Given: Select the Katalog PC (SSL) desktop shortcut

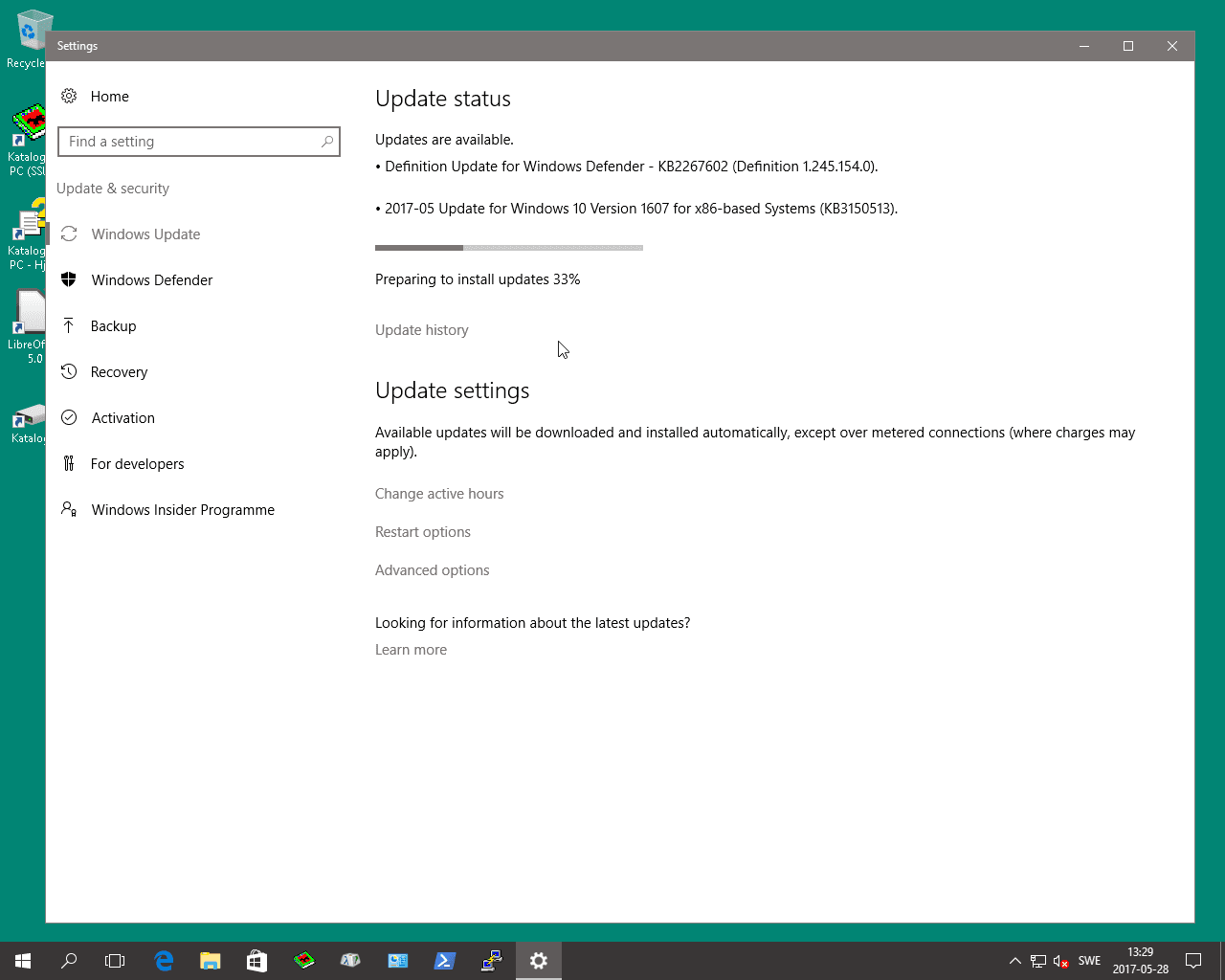Looking at the screenshot, I should 28,141.
